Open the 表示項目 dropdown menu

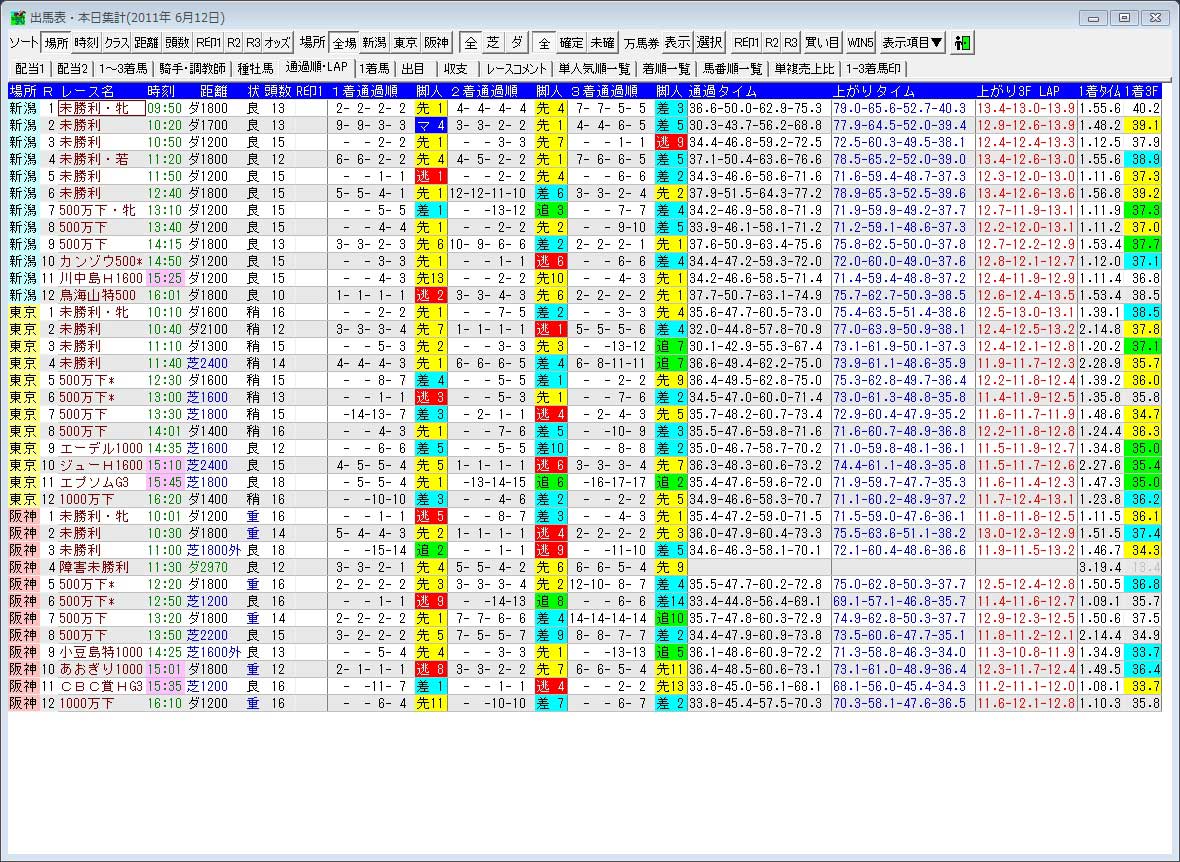[x=911, y=43]
